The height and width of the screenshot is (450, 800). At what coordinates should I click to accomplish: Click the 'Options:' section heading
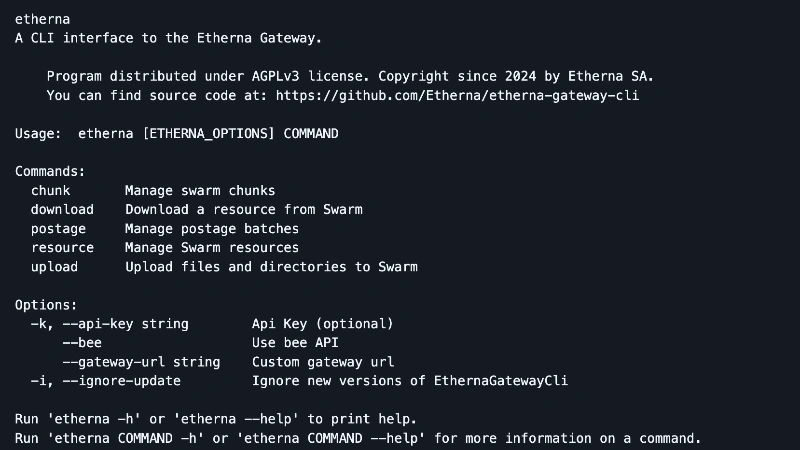pos(46,305)
